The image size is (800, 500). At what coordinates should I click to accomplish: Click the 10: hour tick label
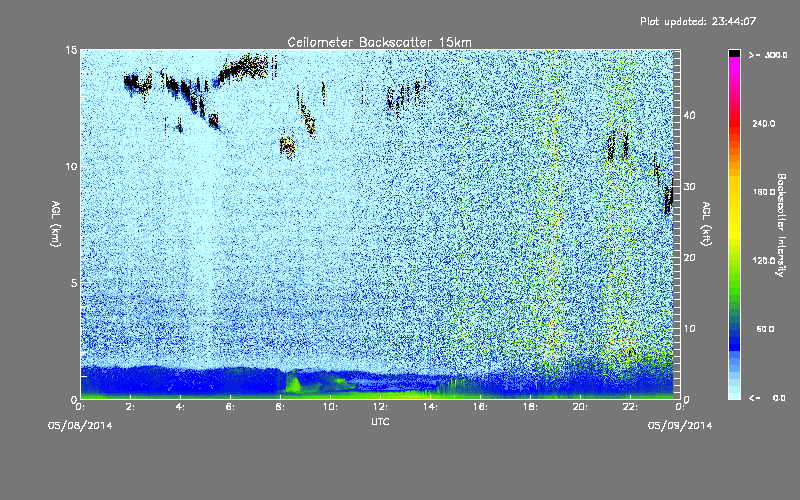click(x=331, y=407)
